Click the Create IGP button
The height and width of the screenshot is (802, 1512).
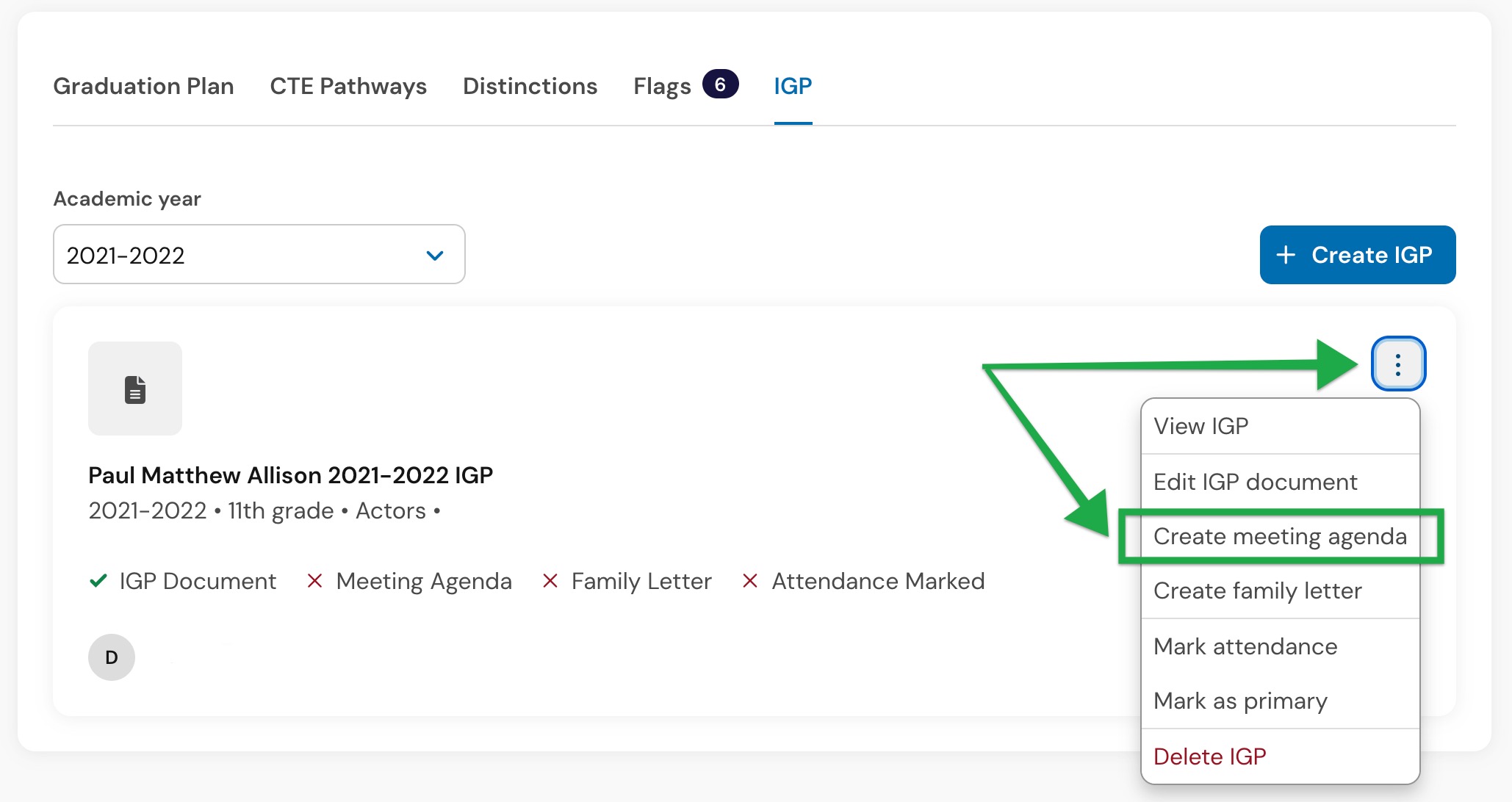[x=1358, y=255]
